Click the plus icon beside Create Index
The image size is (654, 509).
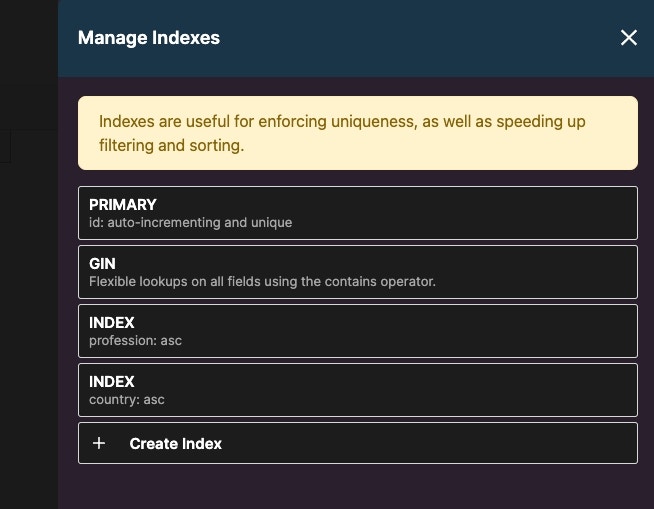tap(99, 443)
